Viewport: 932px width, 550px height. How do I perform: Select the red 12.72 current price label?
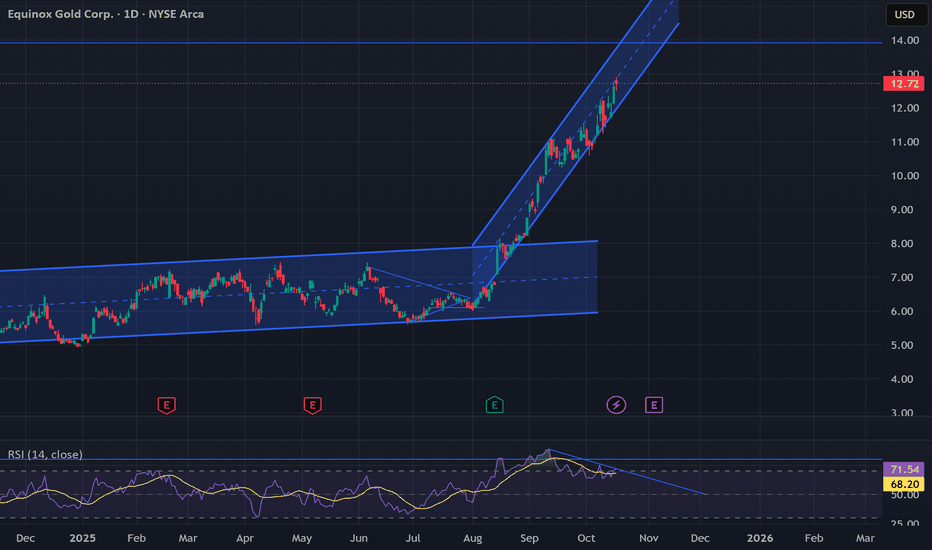tap(904, 84)
